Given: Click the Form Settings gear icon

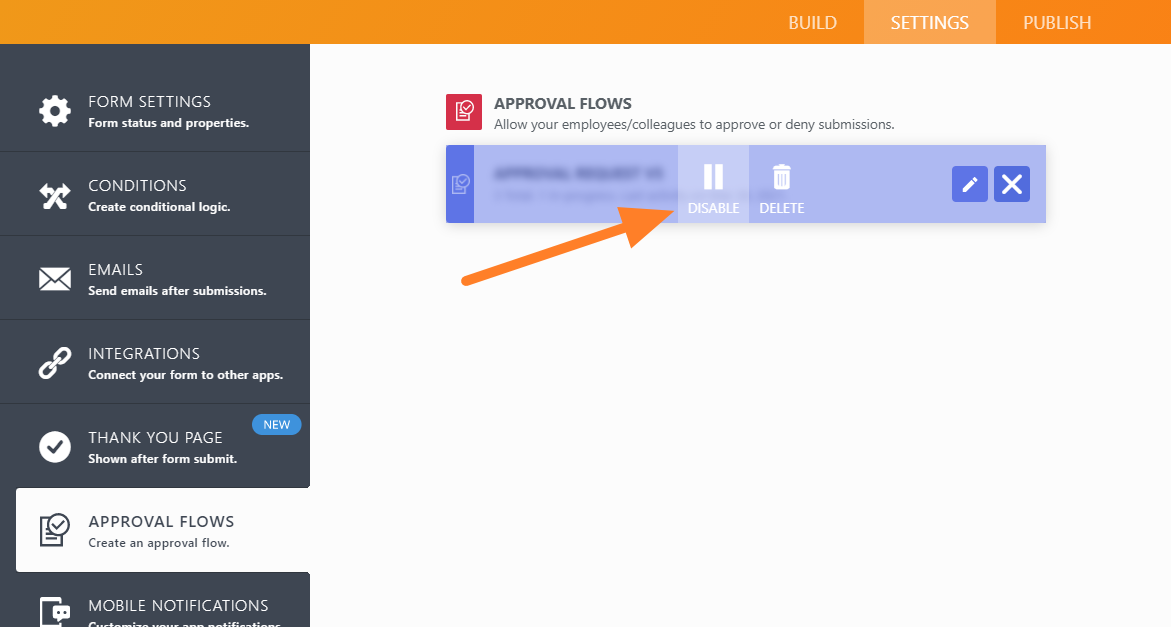Looking at the screenshot, I should tap(55, 111).
